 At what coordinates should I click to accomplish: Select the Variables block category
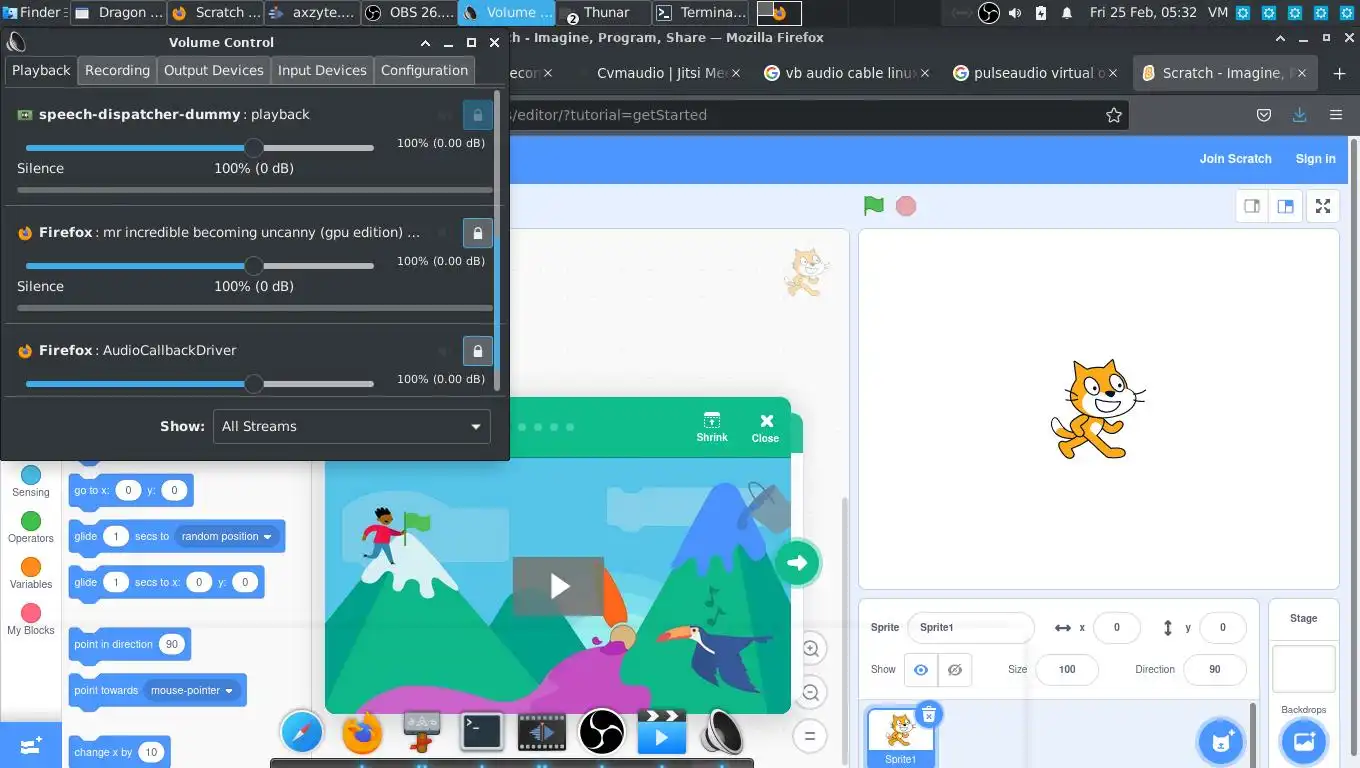[31, 573]
